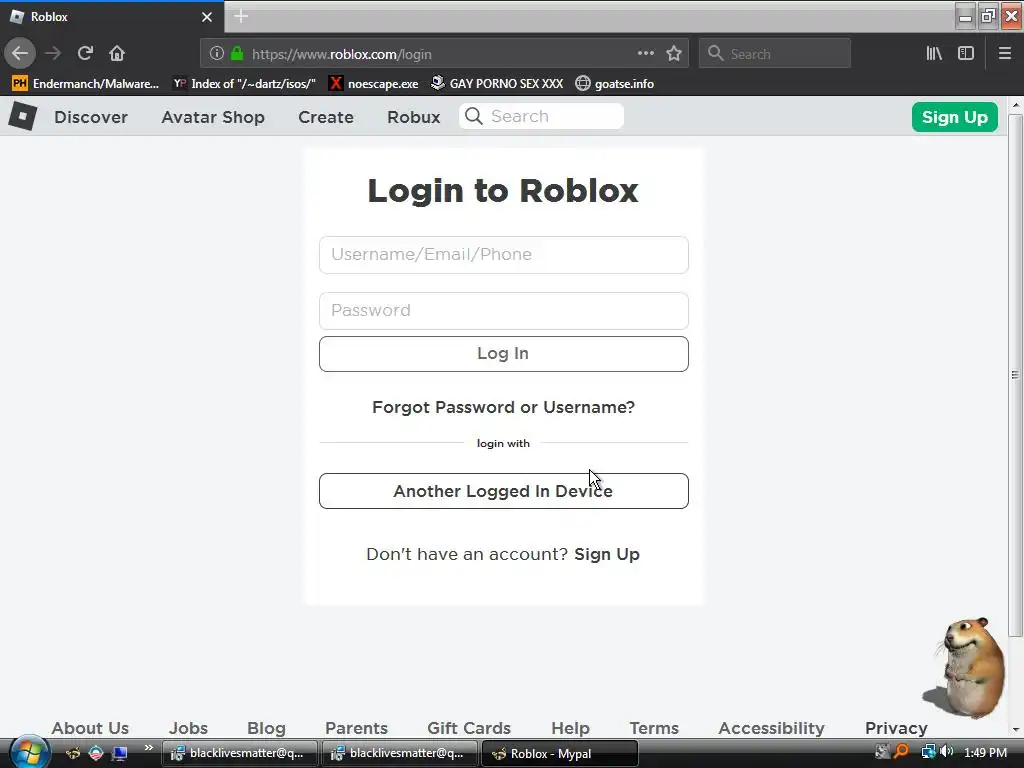Open the Index of dartz isos bookmark

[244, 84]
